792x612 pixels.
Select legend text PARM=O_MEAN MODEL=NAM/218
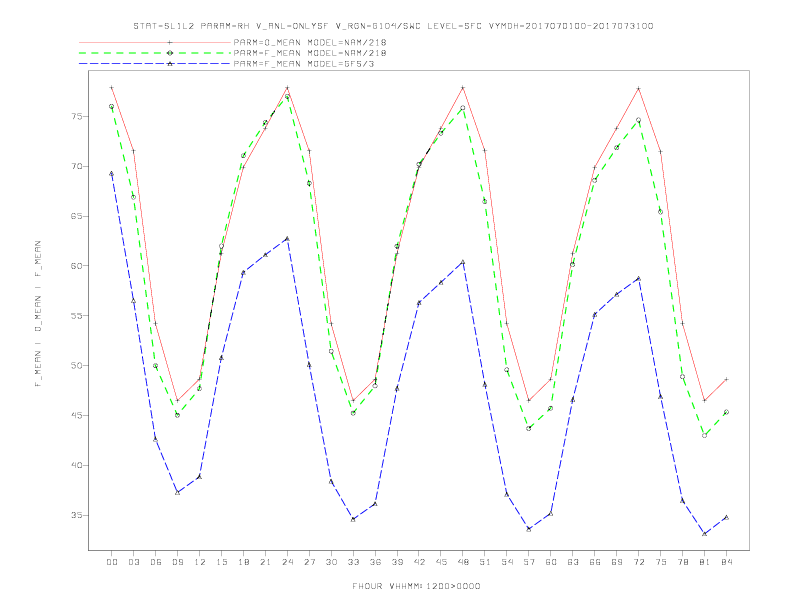point(310,42)
